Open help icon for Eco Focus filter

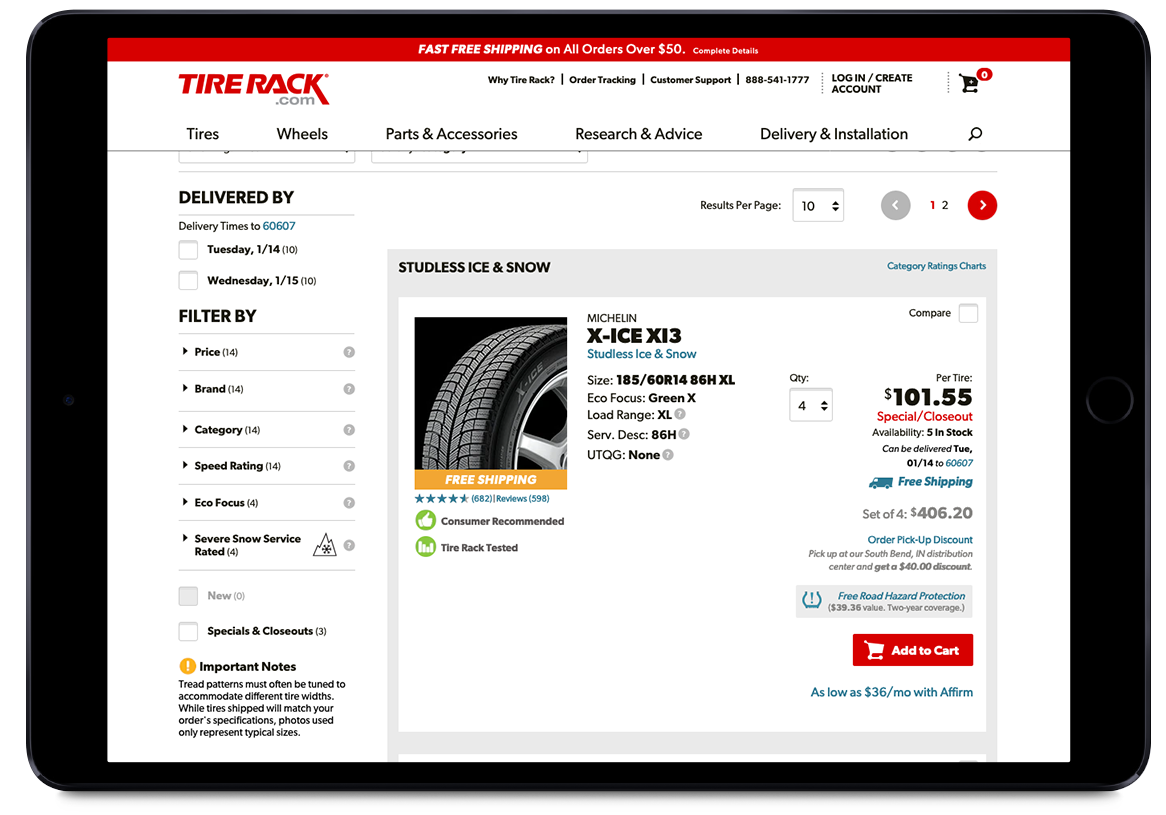349,503
